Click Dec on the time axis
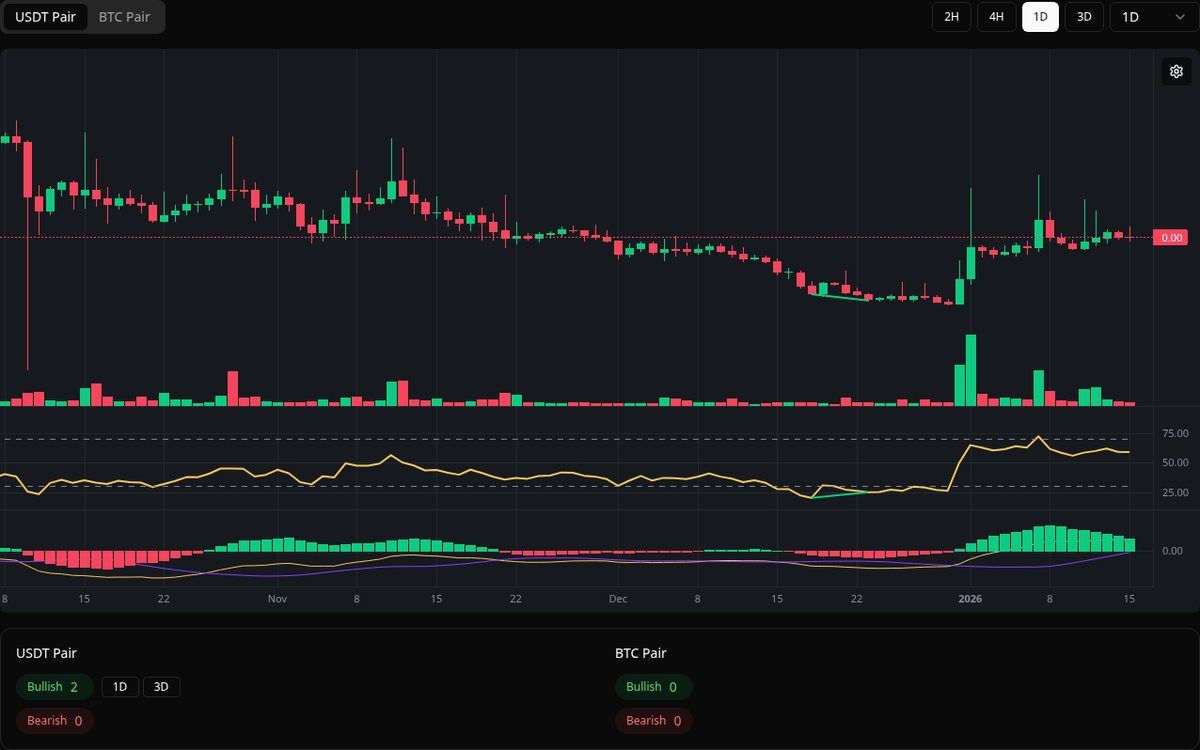The image size is (1200, 750). 617,598
